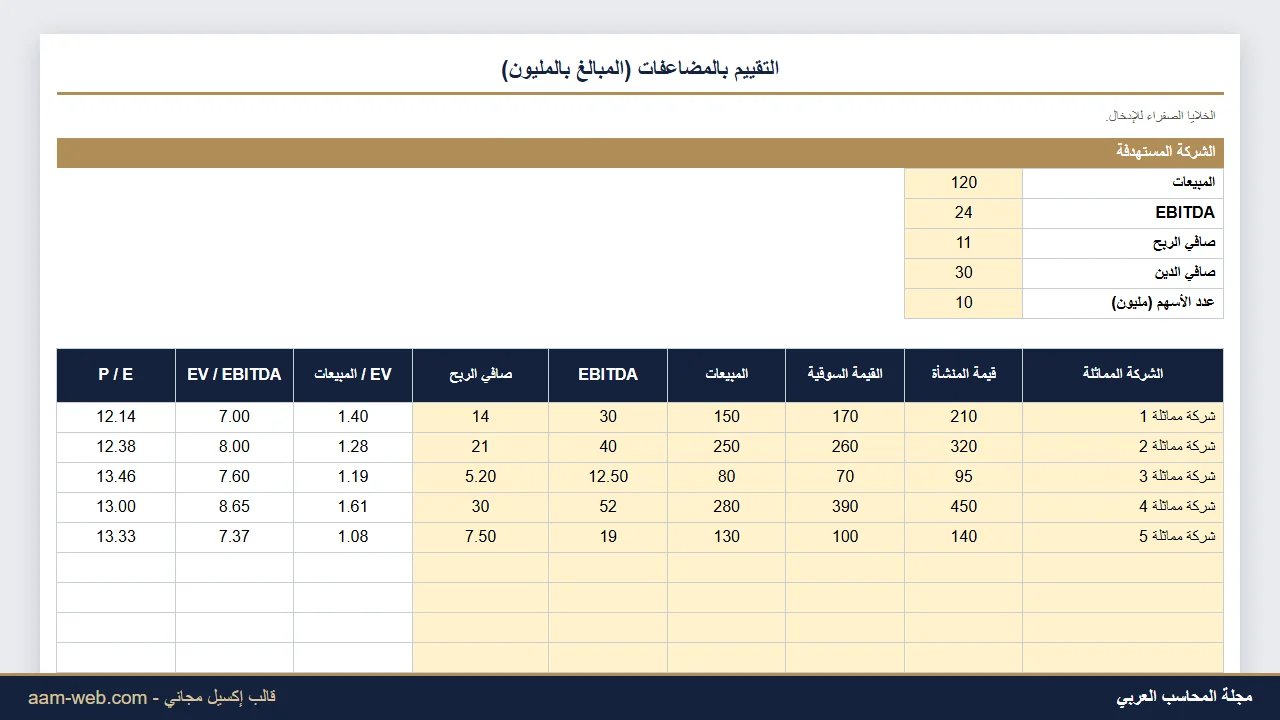Image resolution: width=1280 pixels, height=720 pixels.
Task: Select the P/E value 13.46
Action: tap(116, 477)
